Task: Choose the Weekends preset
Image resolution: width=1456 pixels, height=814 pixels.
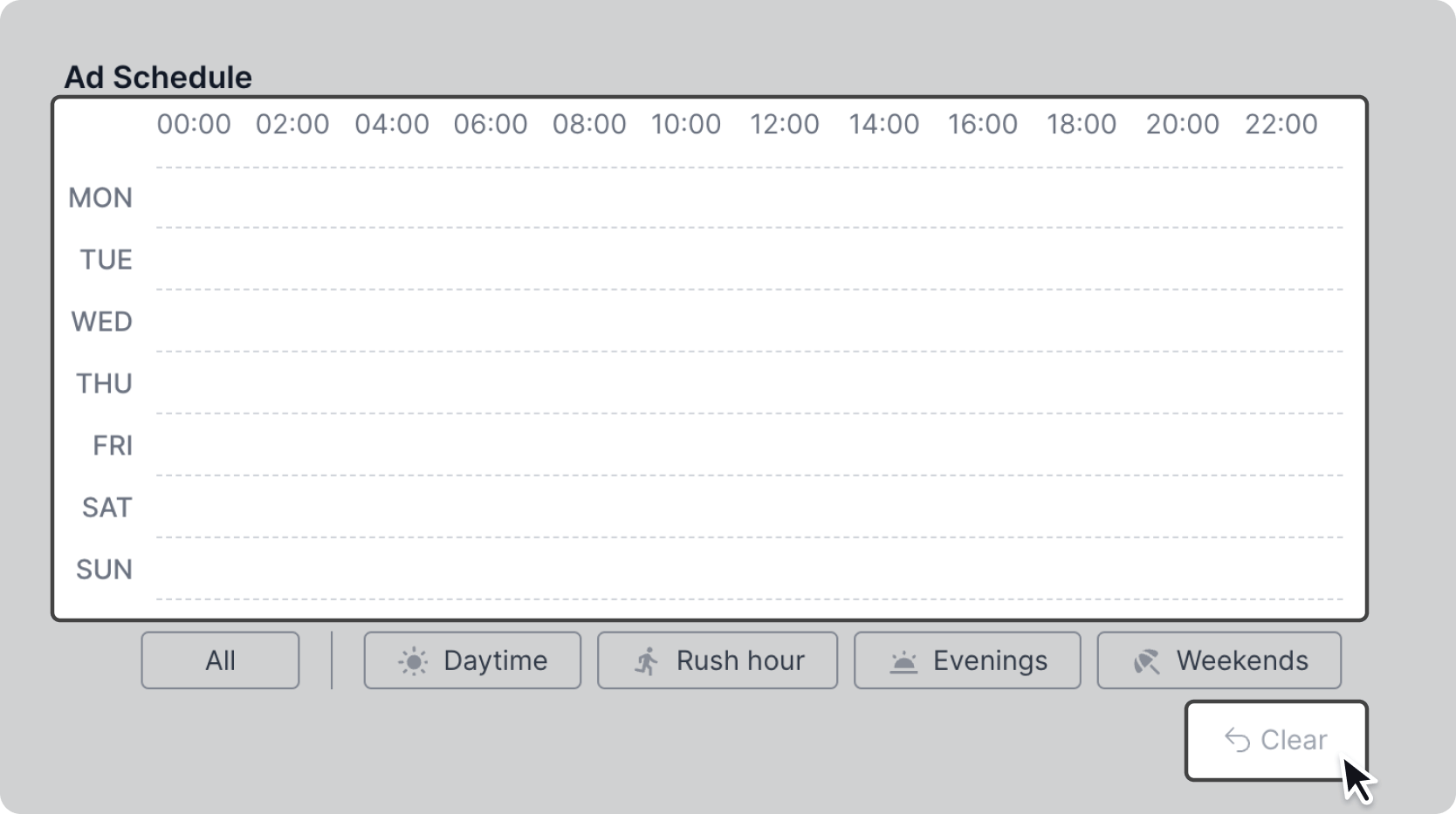Action: coord(1219,660)
